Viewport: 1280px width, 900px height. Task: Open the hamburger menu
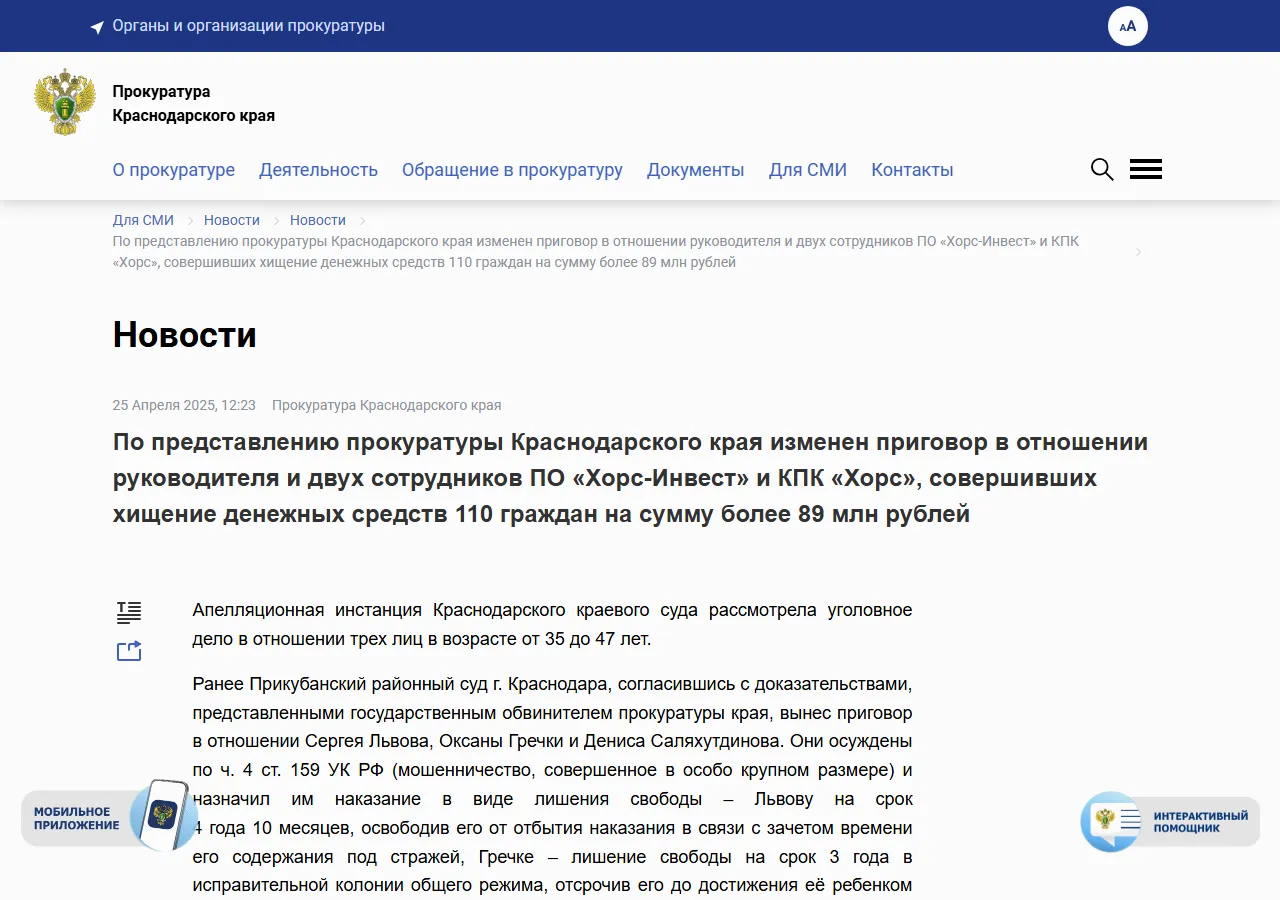point(1146,169)
